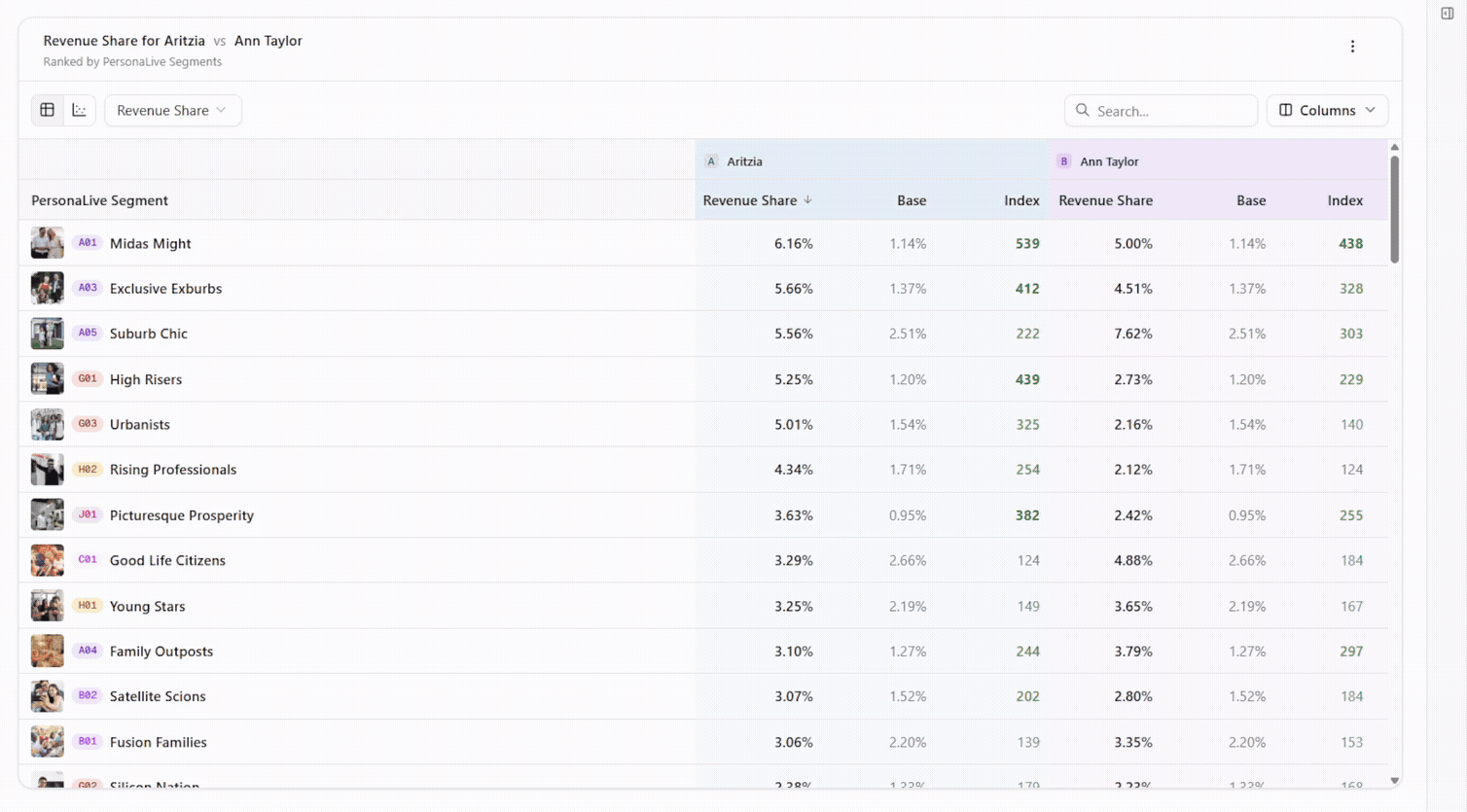
Task: Select the Good Life Citizens segment name
Action: point(167,560)
